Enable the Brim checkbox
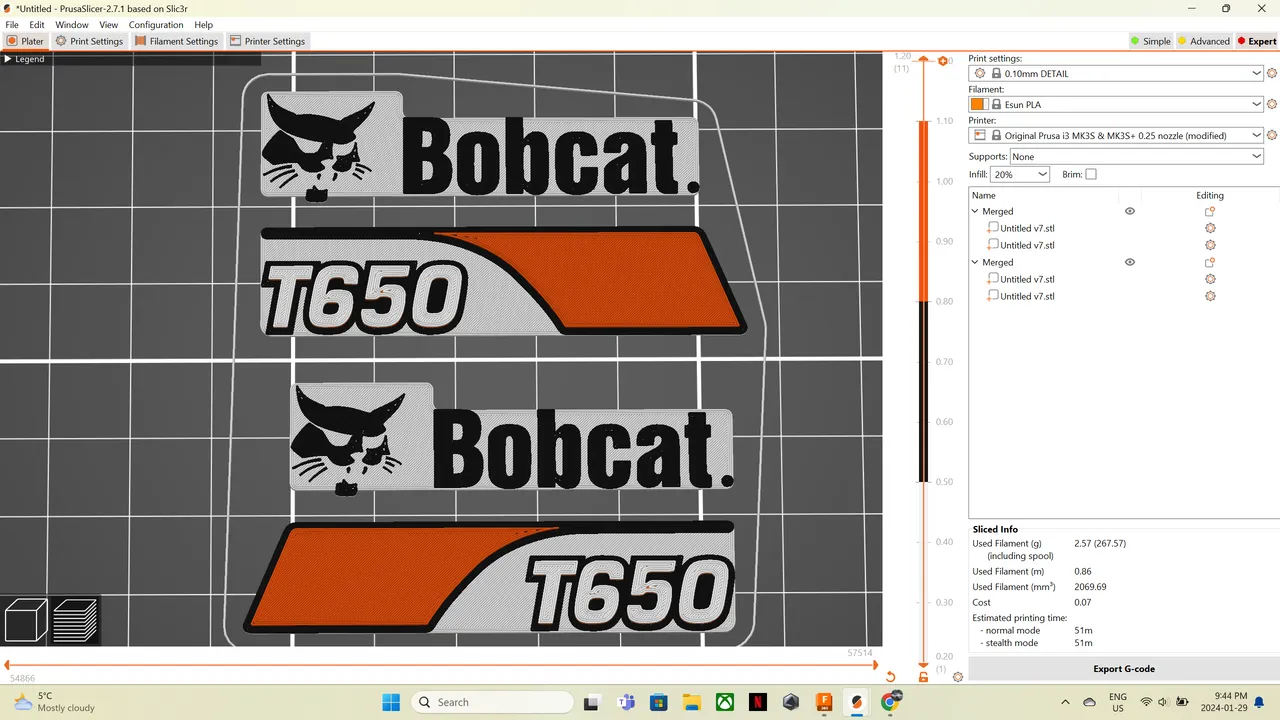Viewport: 1280px width, 720px height. (x=1091, y=174)
